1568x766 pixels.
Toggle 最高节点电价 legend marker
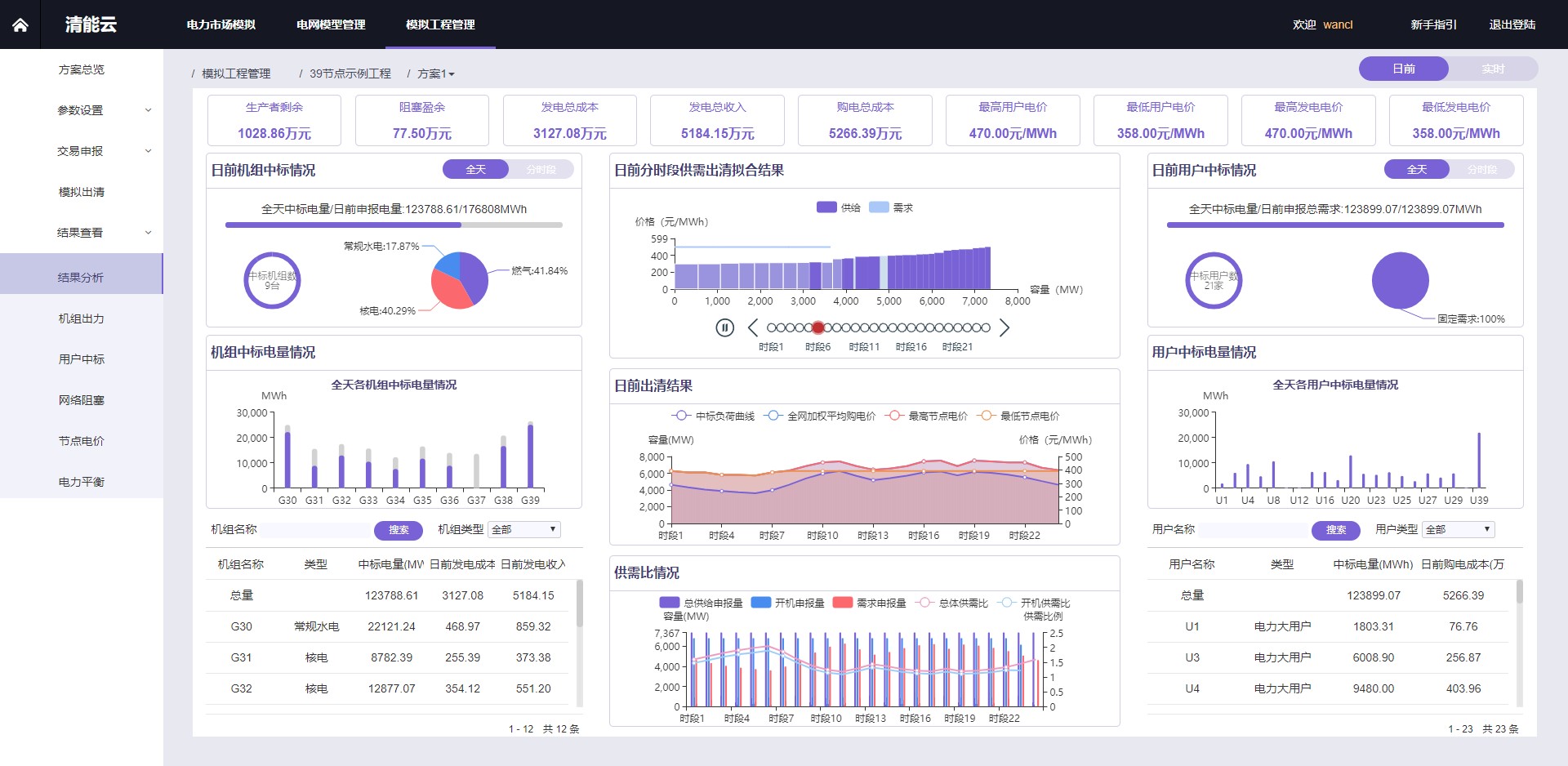[x=894, y=416]
